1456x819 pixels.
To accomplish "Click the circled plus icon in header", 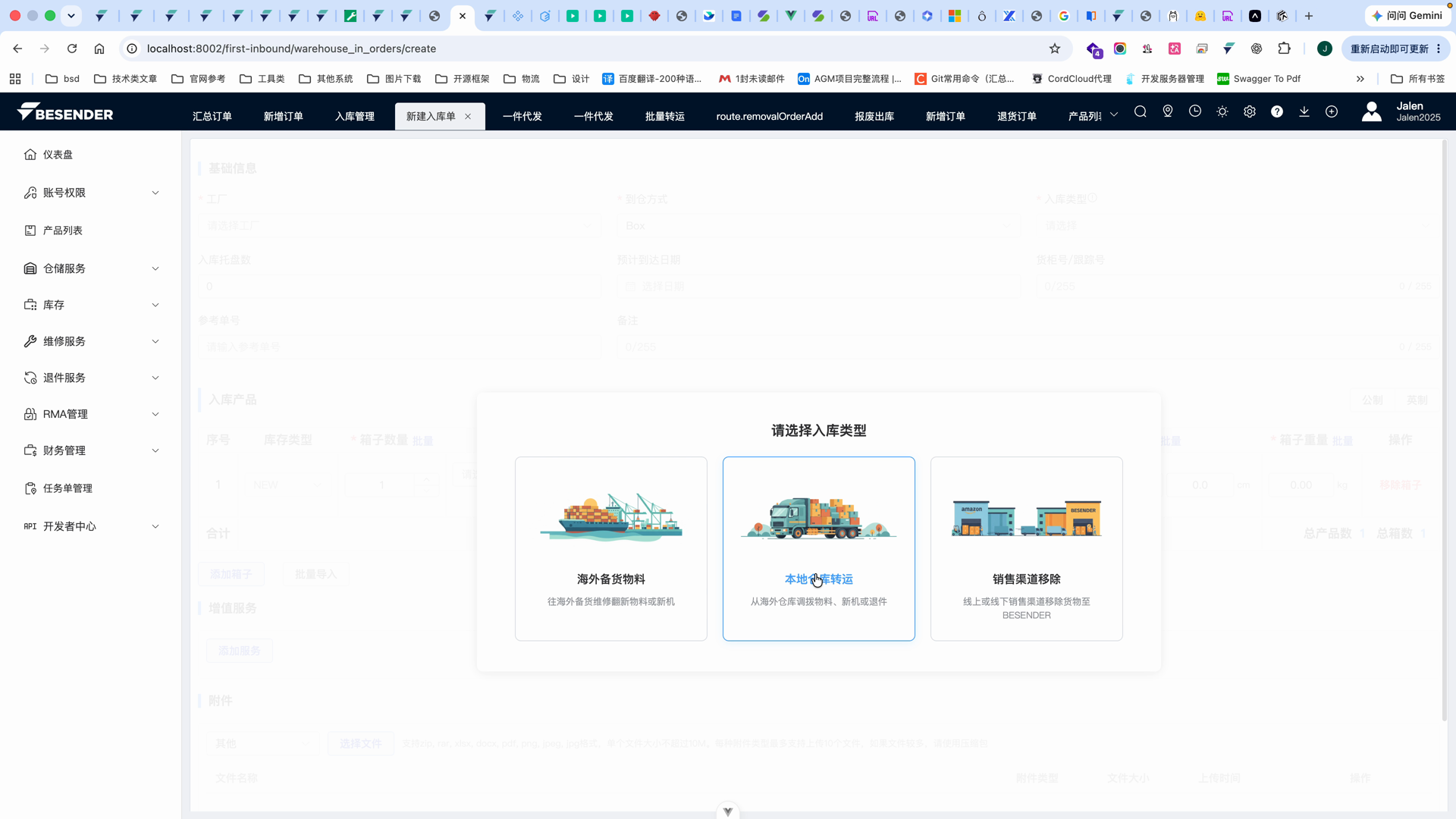I will (1332, 112).
